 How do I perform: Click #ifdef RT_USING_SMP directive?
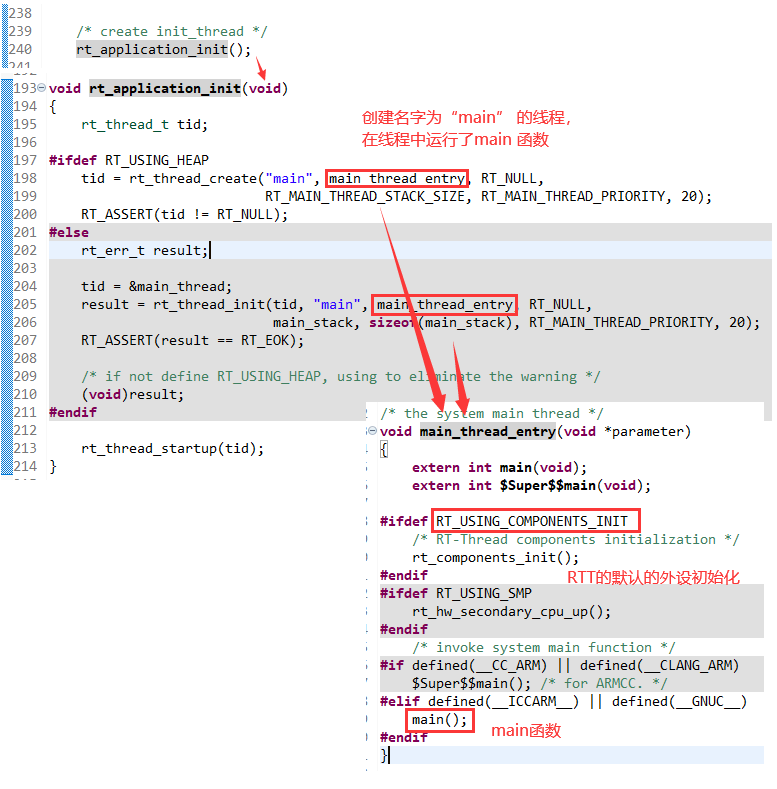point(456,593)
